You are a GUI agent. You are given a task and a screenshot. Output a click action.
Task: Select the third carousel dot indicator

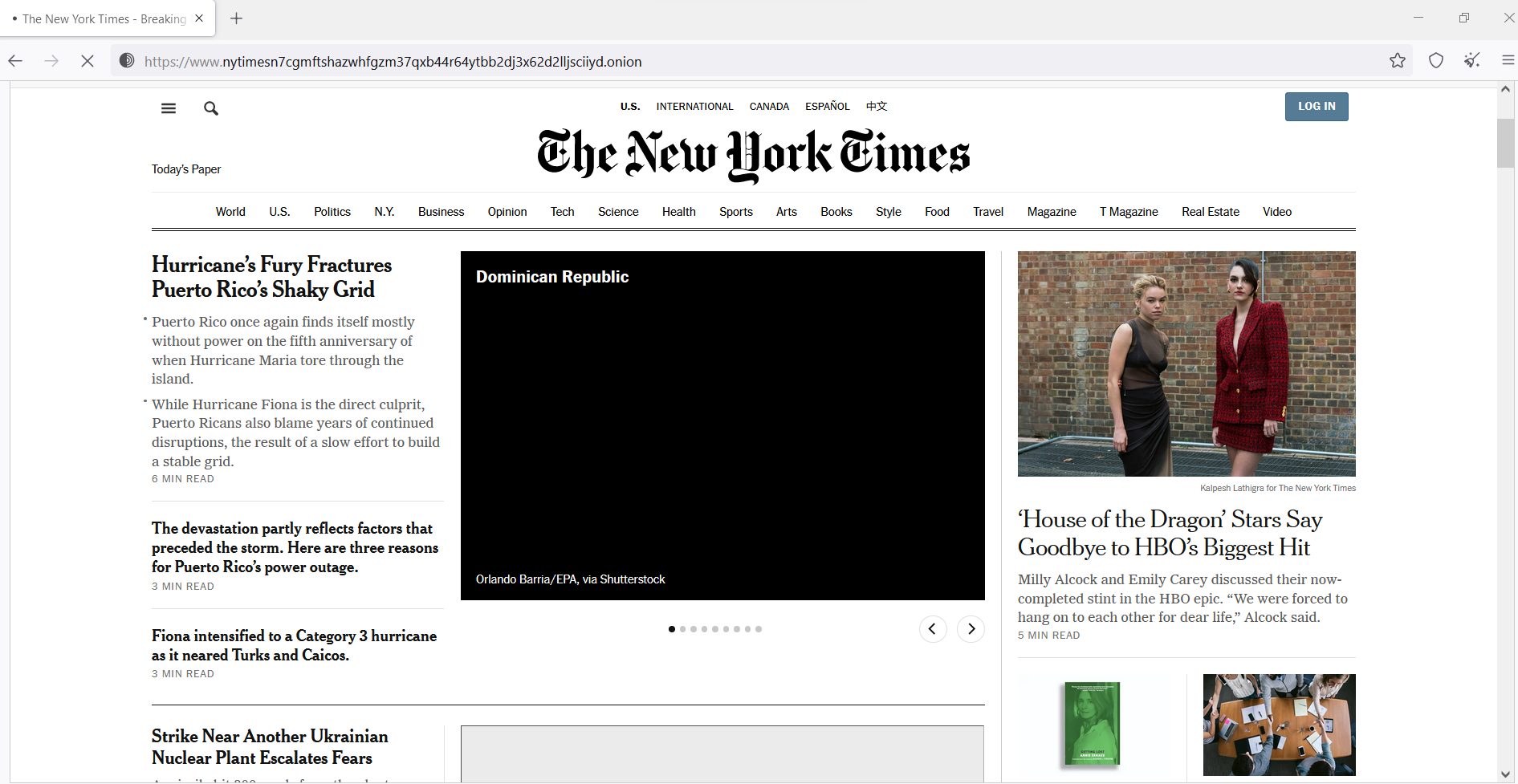[694, 629]
